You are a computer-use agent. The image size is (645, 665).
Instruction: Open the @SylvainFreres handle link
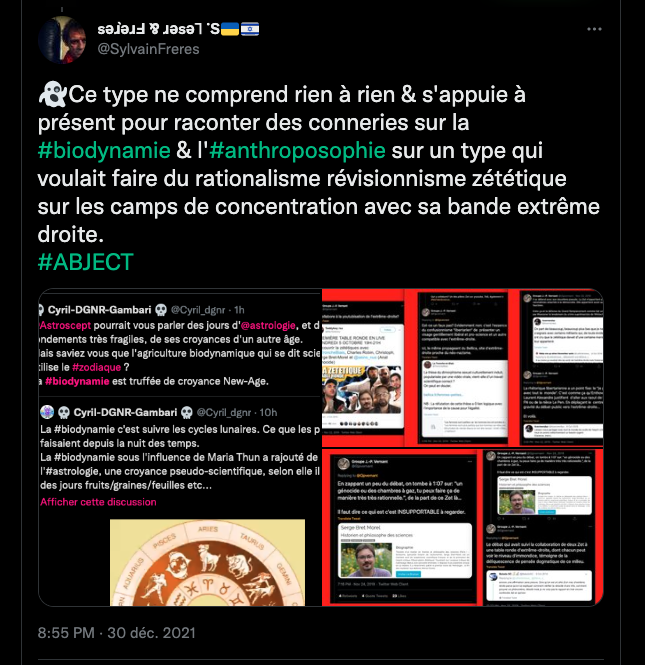pyautogui.click(x=148, y=49)
